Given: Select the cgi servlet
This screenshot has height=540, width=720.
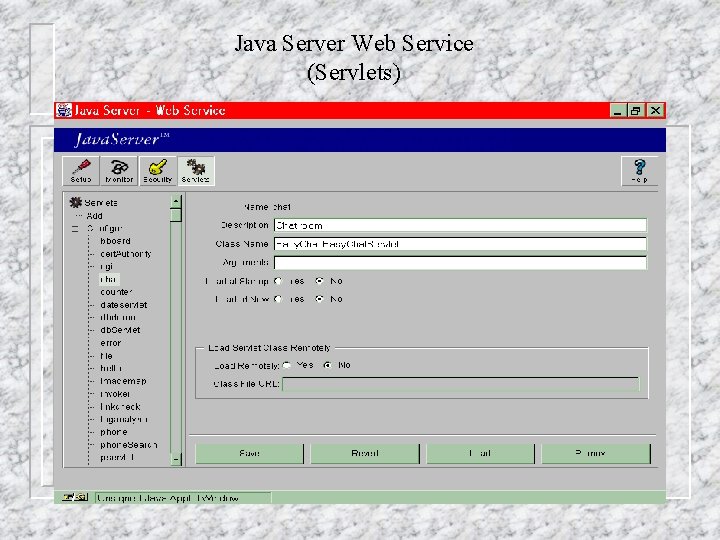Looking at the screenshot, I should point(107,267).
